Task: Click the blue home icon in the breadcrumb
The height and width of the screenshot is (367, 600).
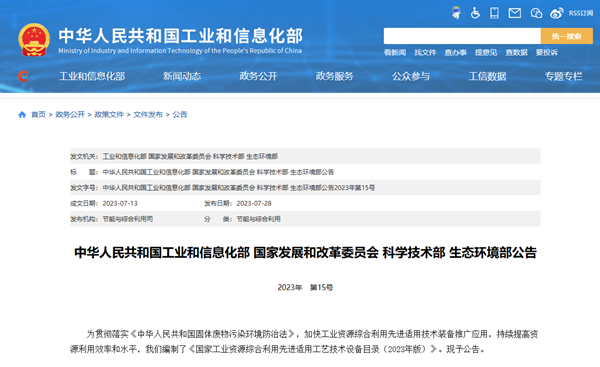Action: 22,114
